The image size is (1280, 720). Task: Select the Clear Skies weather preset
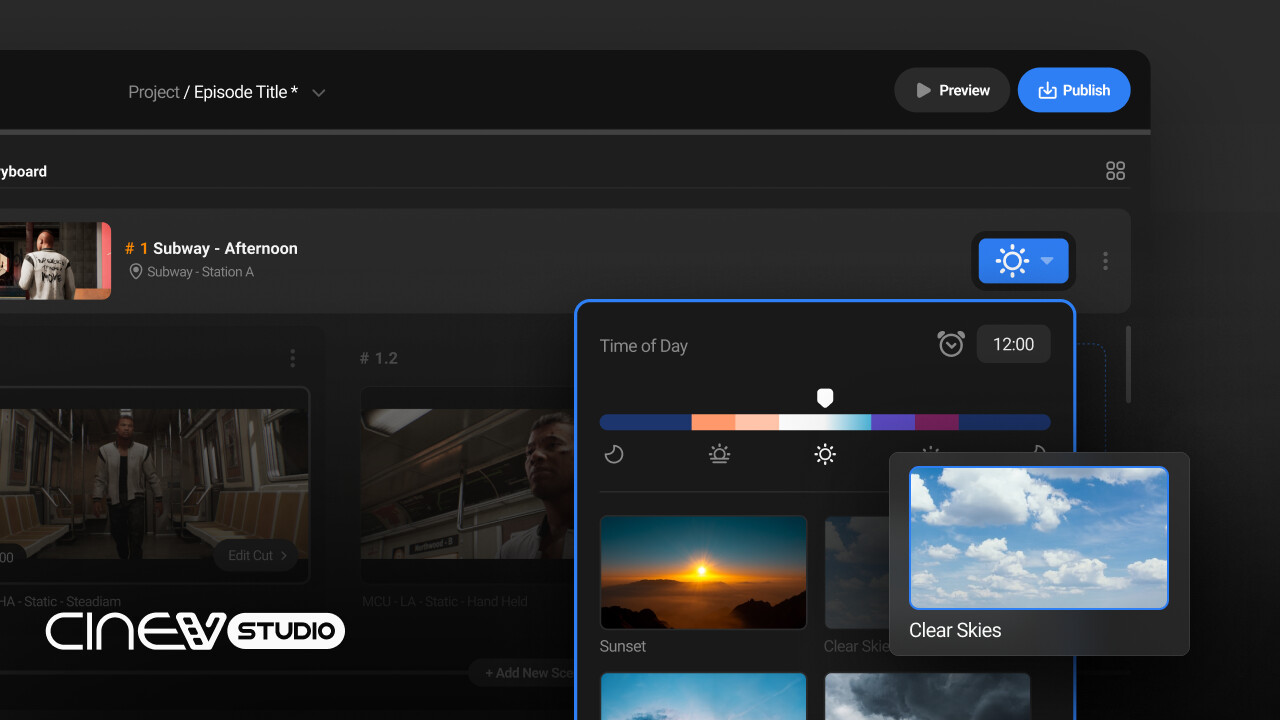[1039, 538]
